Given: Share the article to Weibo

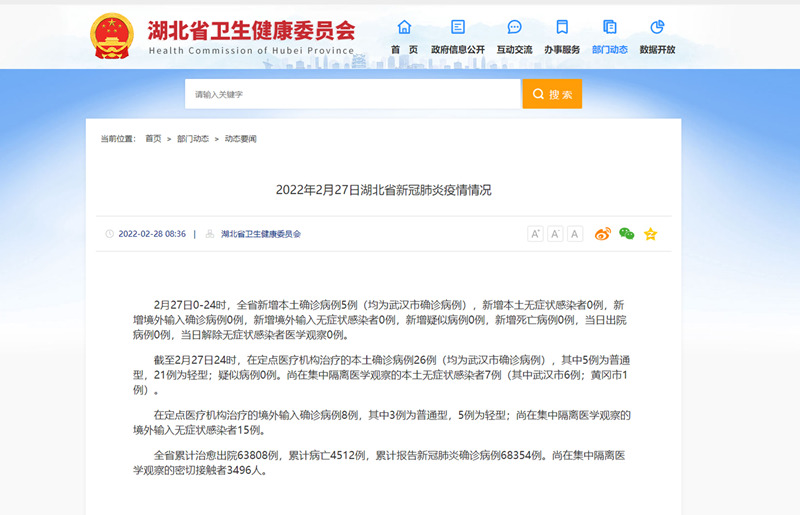Looking at the screenshot, I should tap(603, 234).
